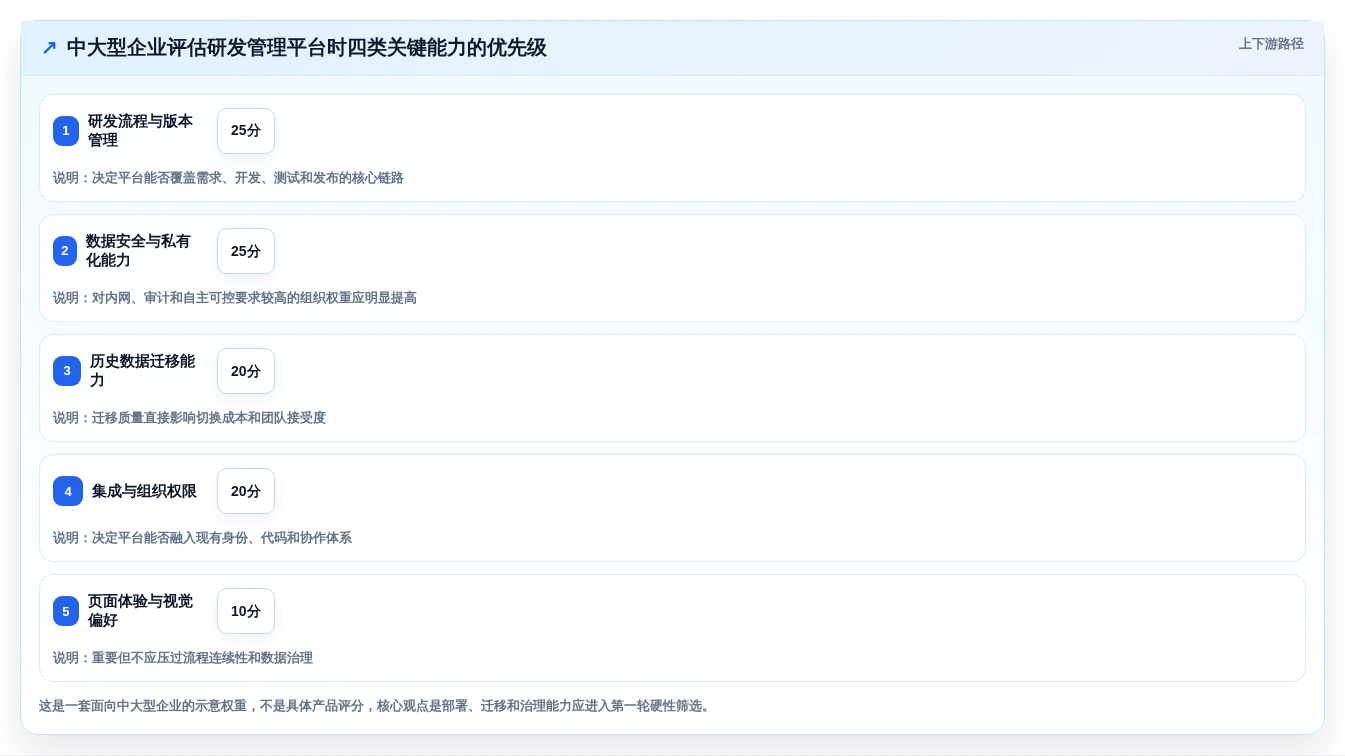Click the footer note starting with 这是一套面向中大型企业
1345x756 pixels.
tap(376, 706)
